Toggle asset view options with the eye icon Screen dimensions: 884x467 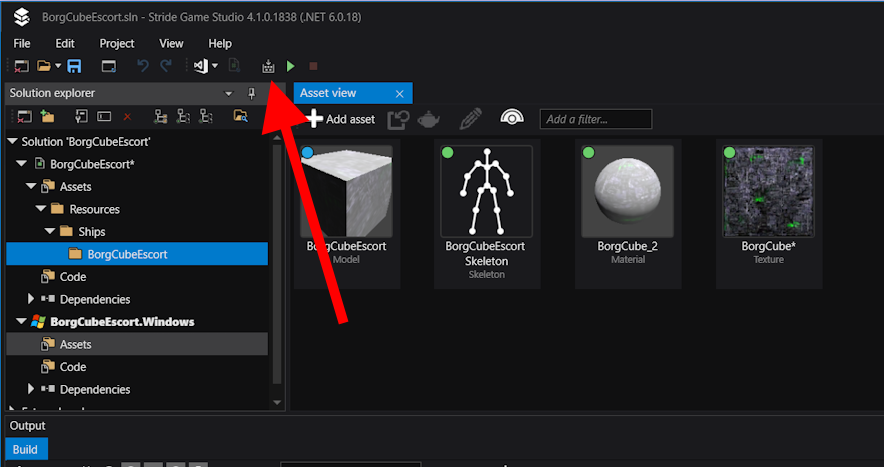(512, 117)
